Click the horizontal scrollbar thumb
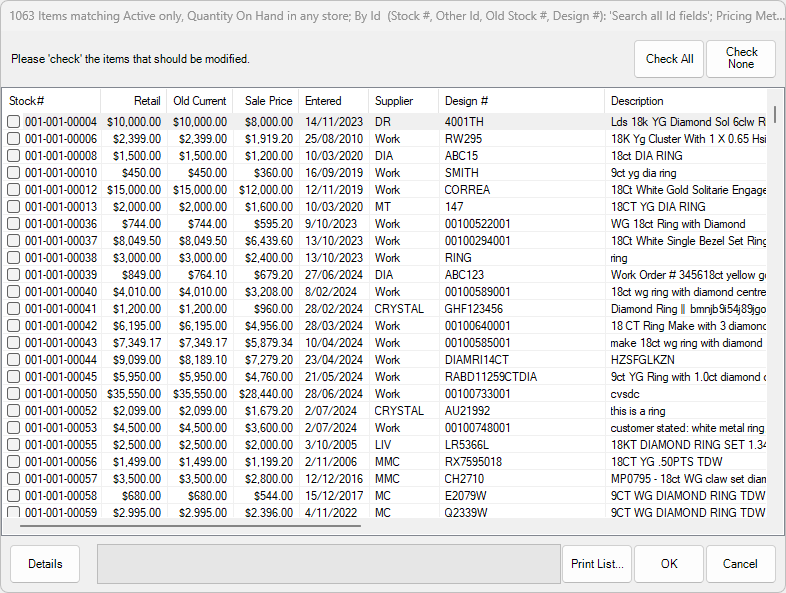Viewport: 786px width, 593px height. [190, 526]
